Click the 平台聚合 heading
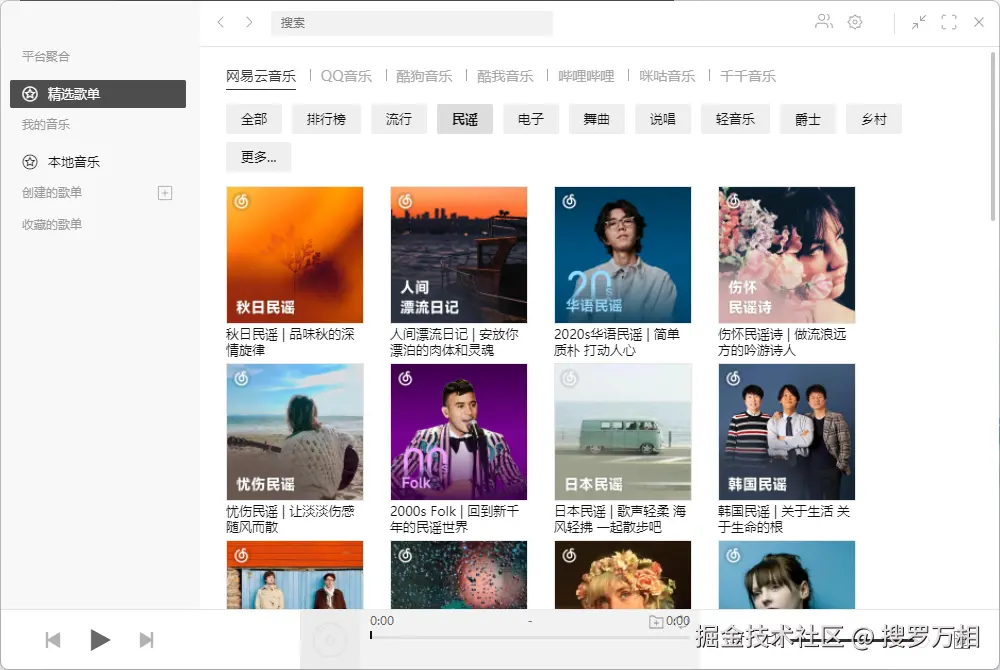Screen dimensions: 1000x670 click(x=46, y=57)
